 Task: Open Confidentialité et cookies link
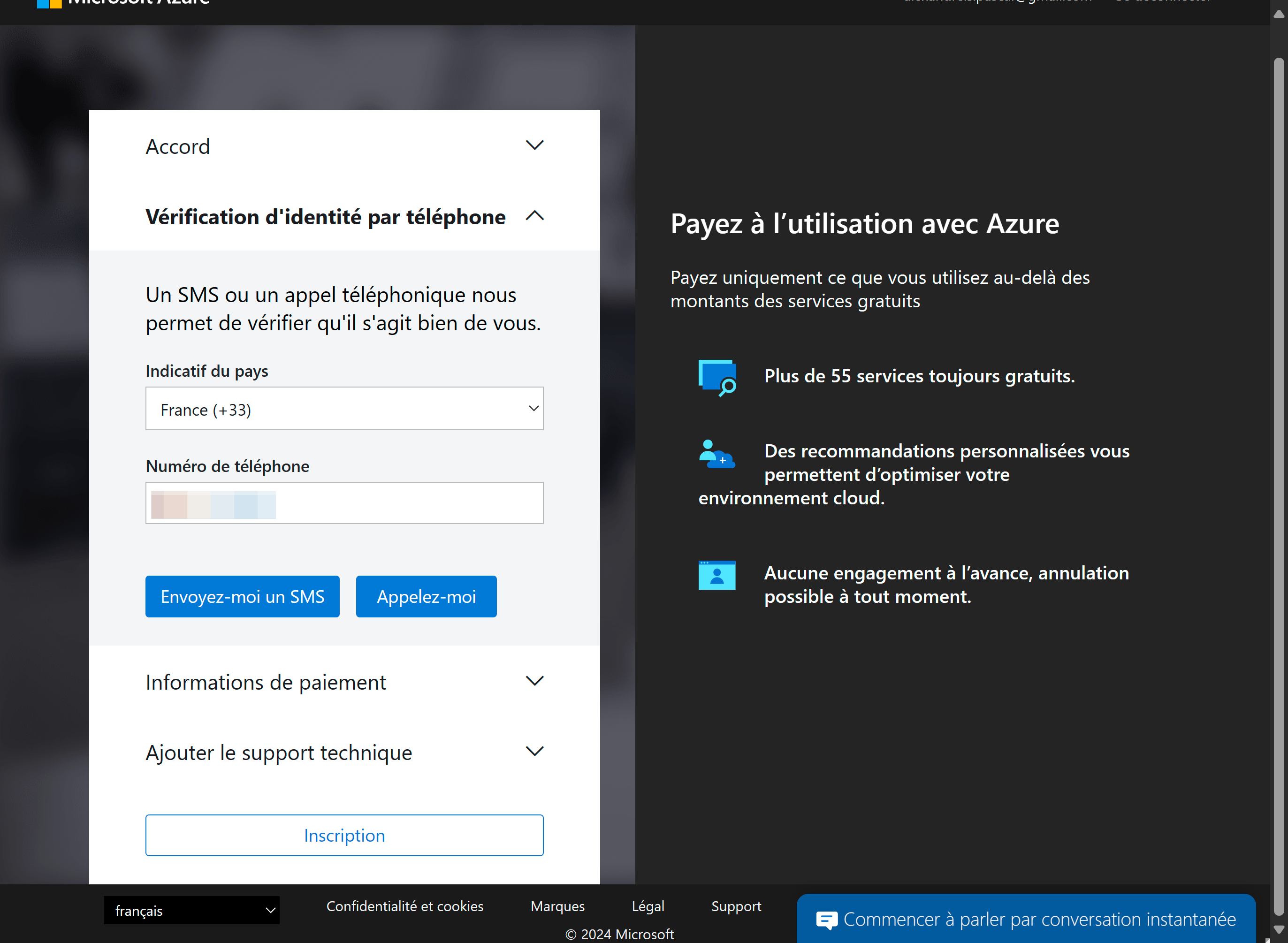[x=405, y=906]
